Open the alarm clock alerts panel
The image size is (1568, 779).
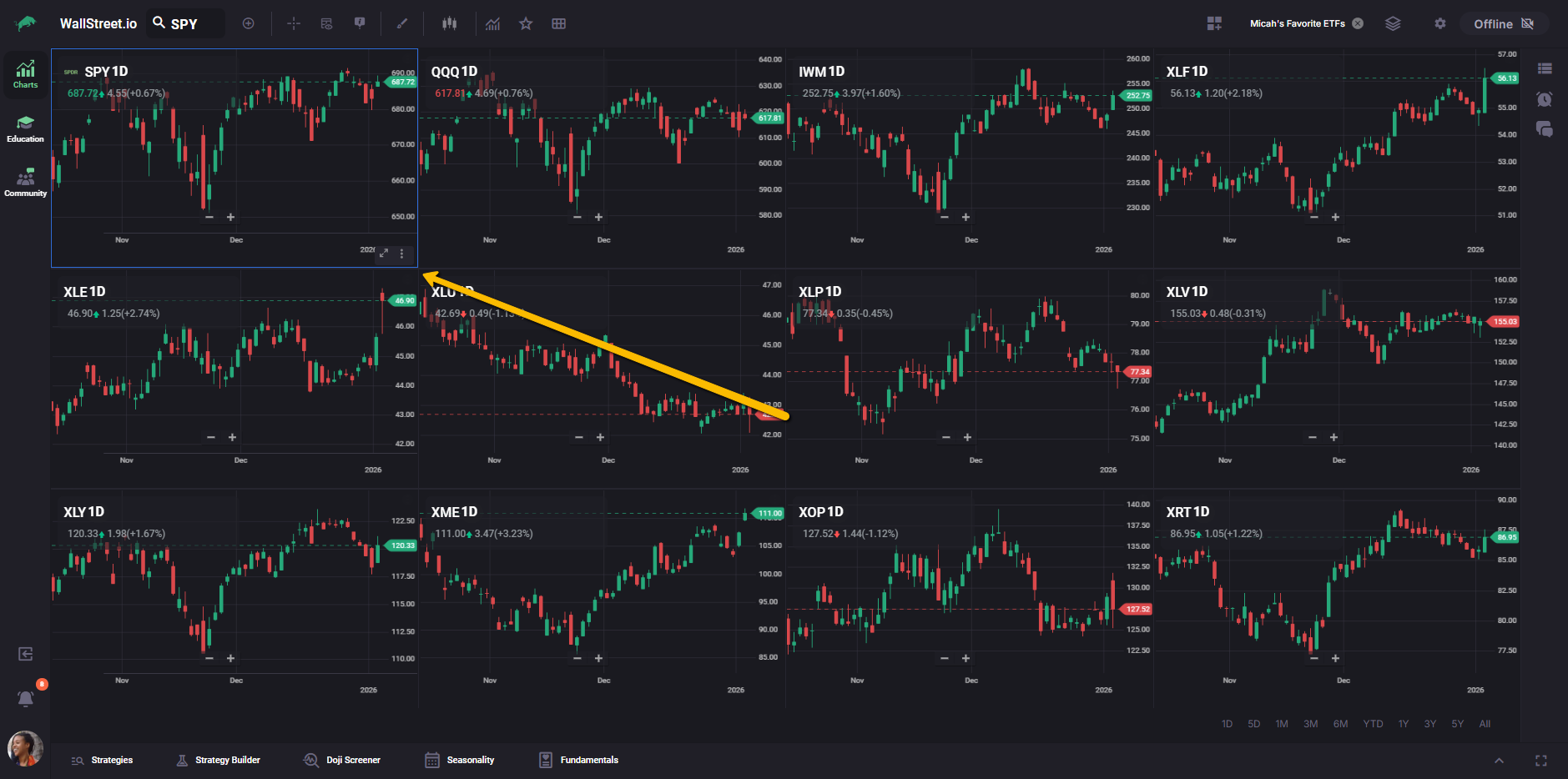coord(1544,99)
